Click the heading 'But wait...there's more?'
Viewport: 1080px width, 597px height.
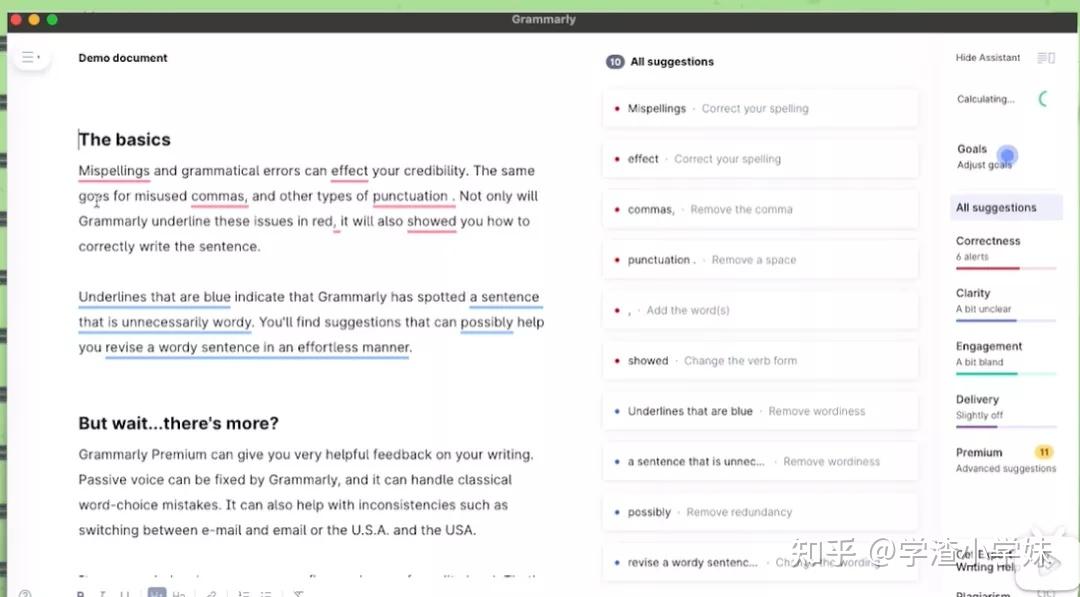click(178, 423)
